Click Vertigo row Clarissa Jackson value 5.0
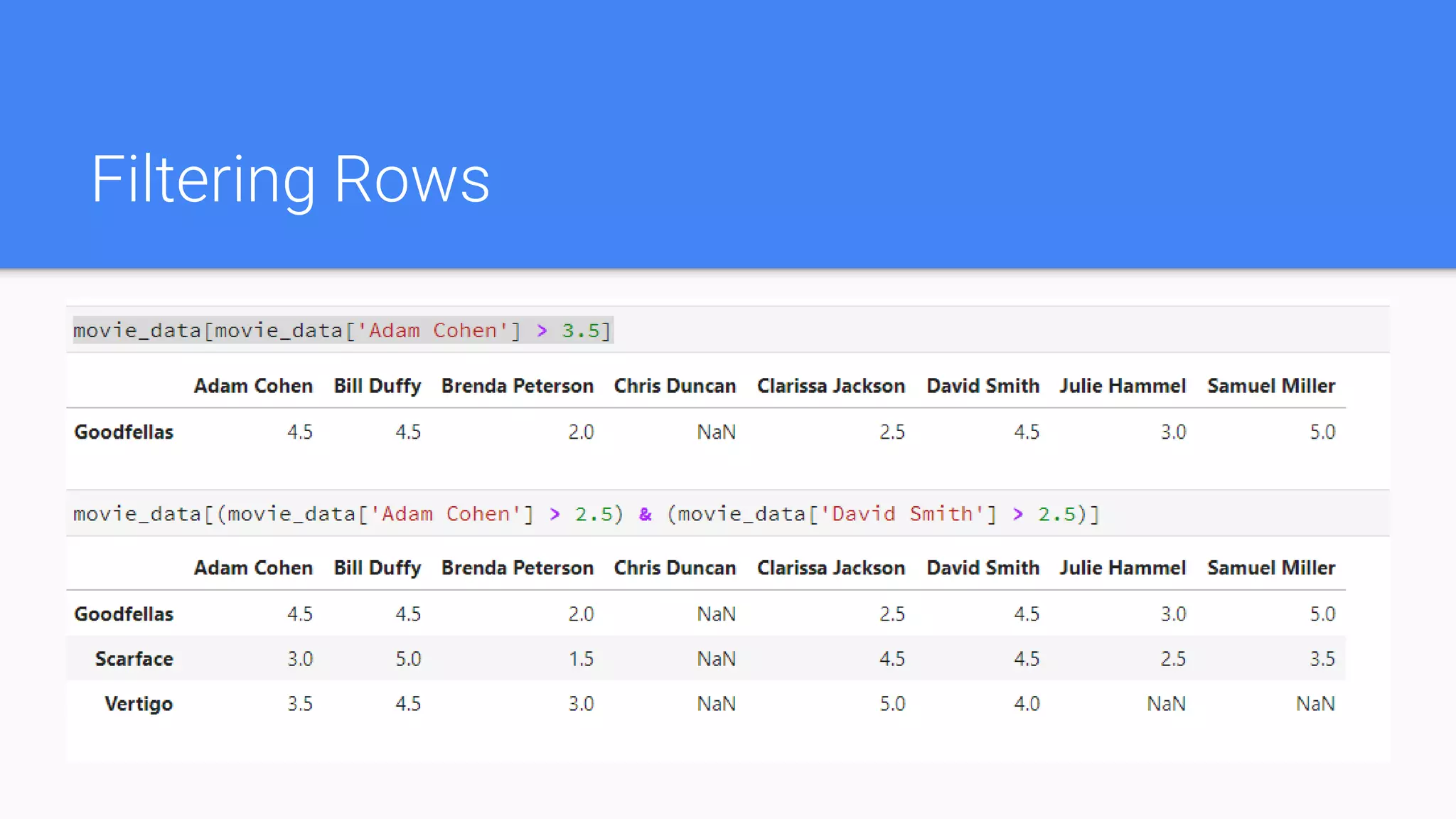The width and height of the screenshot is (1456, 819). click(x=892, y=704)
